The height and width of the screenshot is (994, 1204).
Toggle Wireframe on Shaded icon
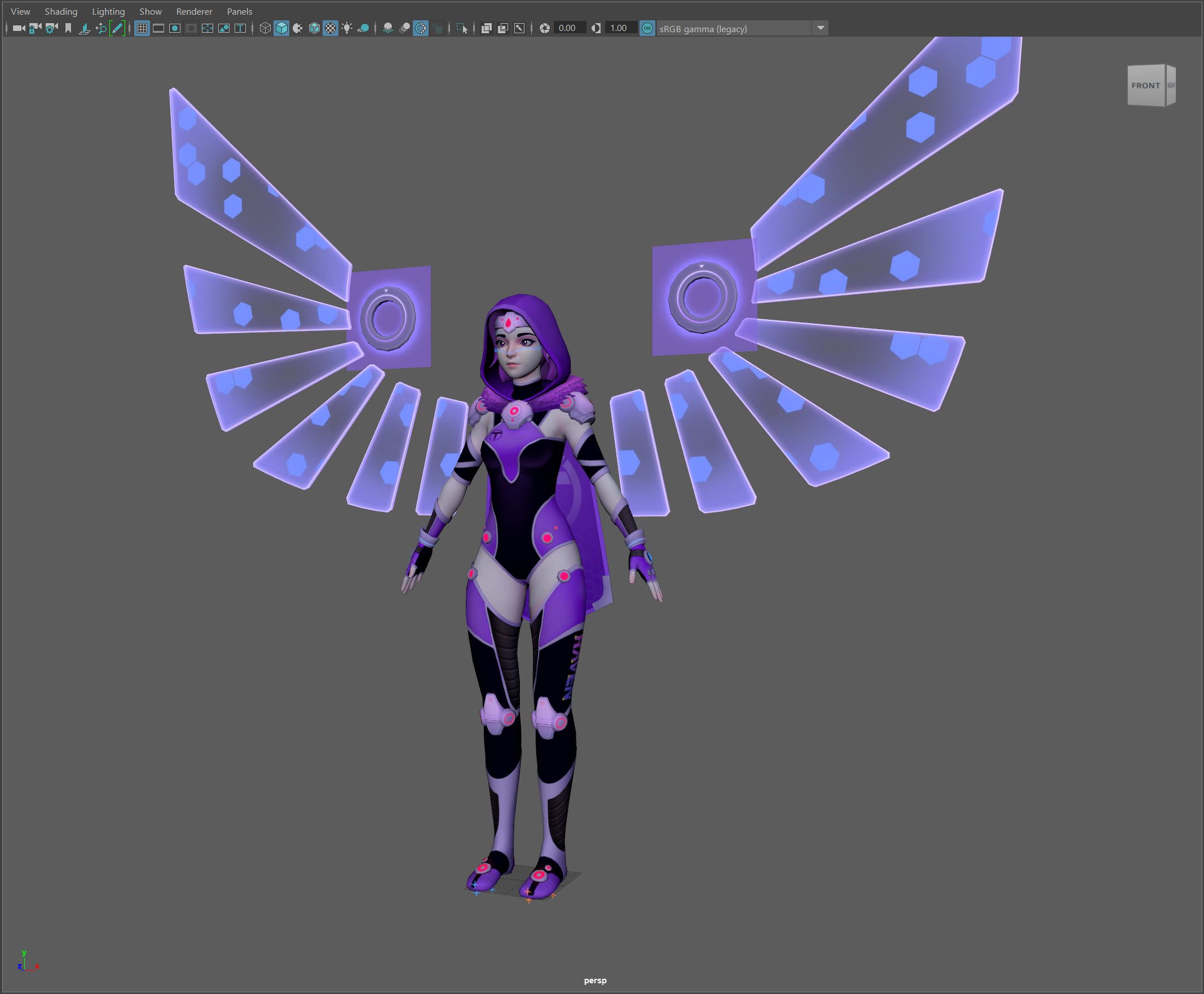point(314,28)
